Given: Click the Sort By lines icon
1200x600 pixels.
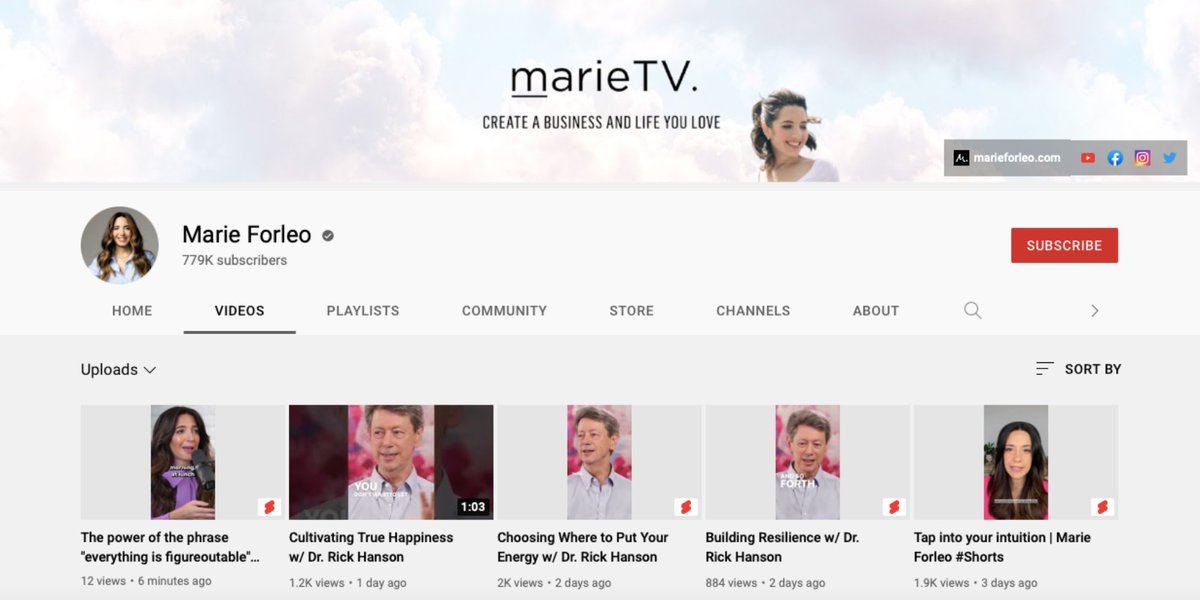Looking at the screenshot, I should pyautogui.click(x=1045, y=369).
